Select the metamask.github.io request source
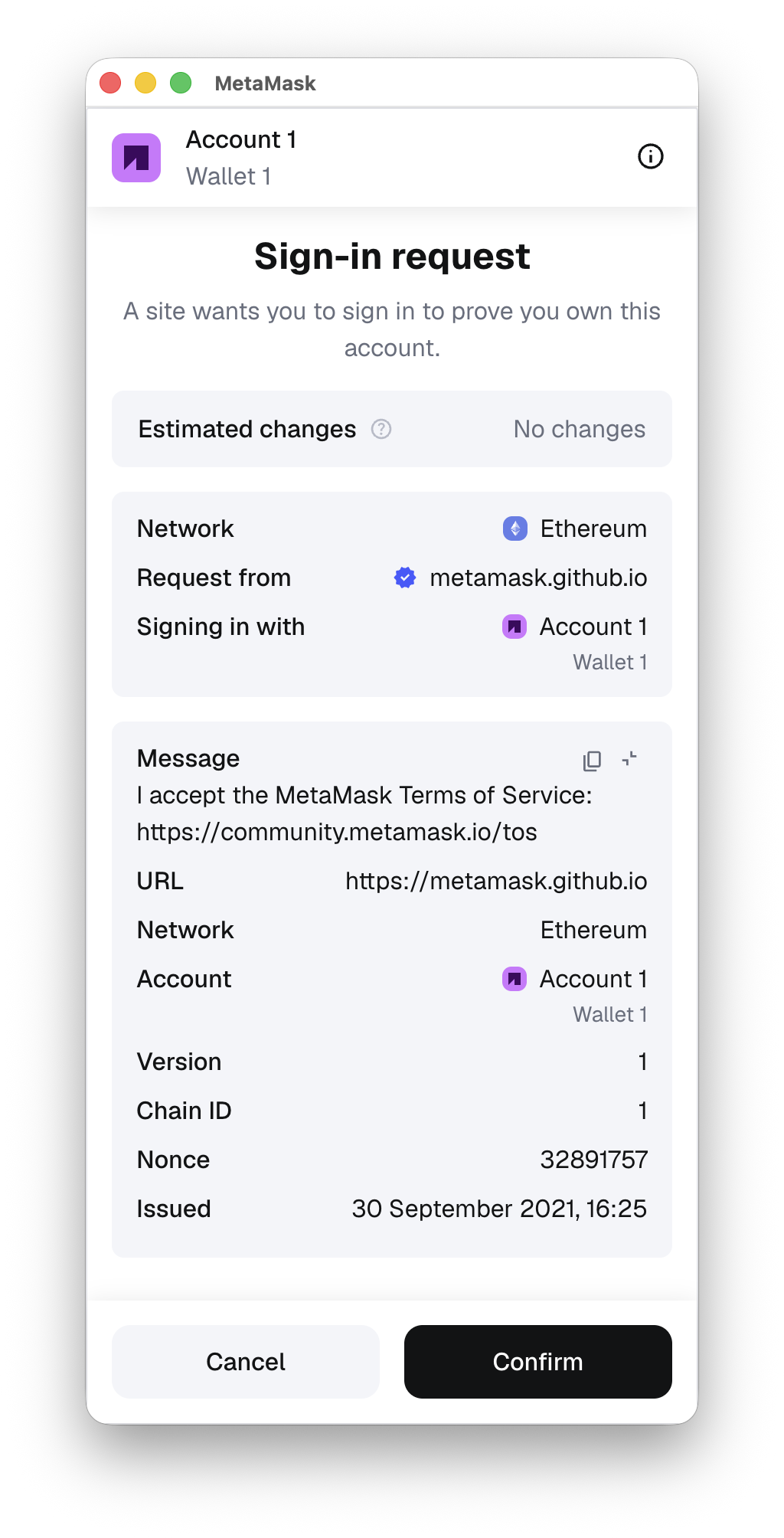 point(538,578)
